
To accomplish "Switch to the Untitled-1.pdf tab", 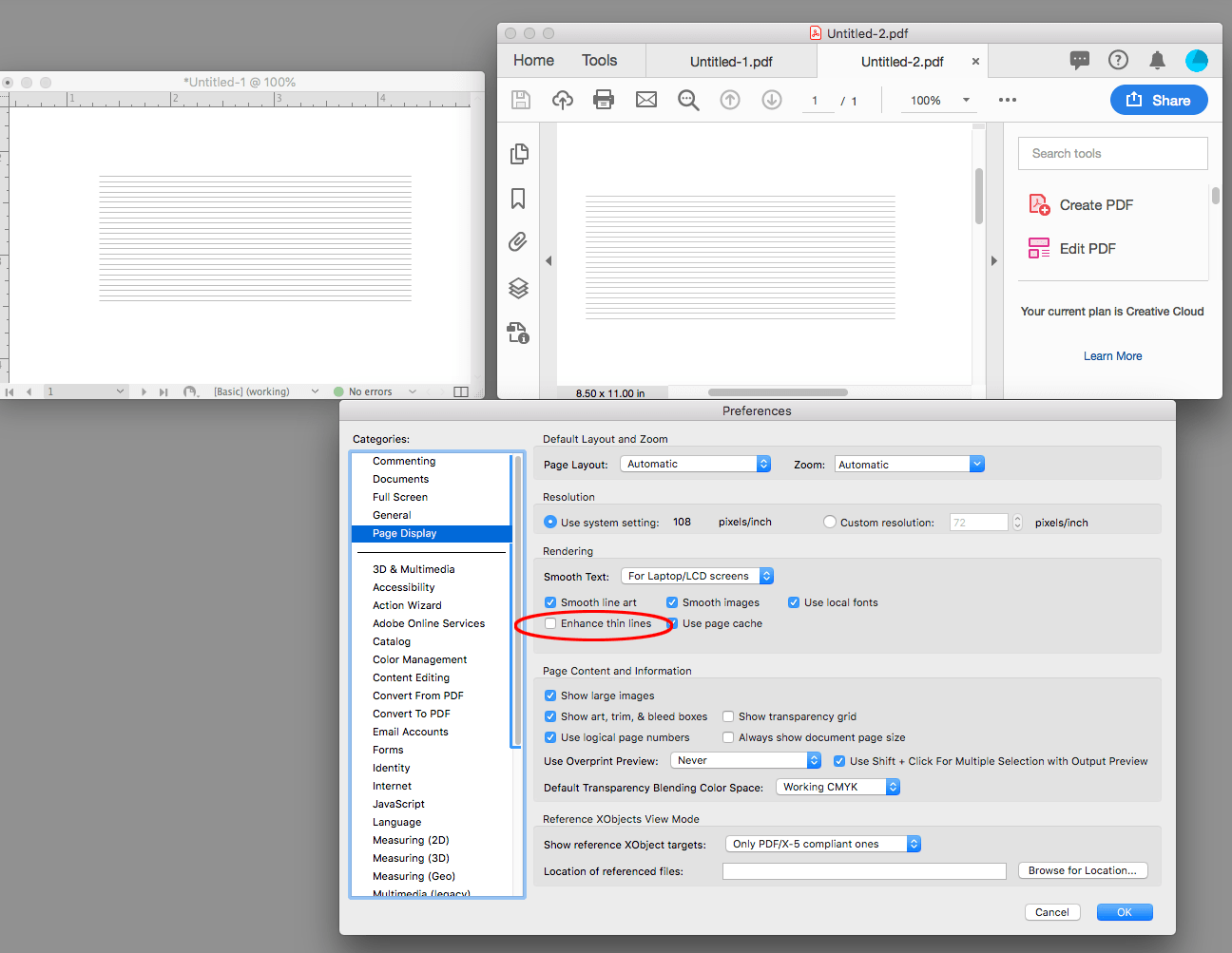I will 731,61.
